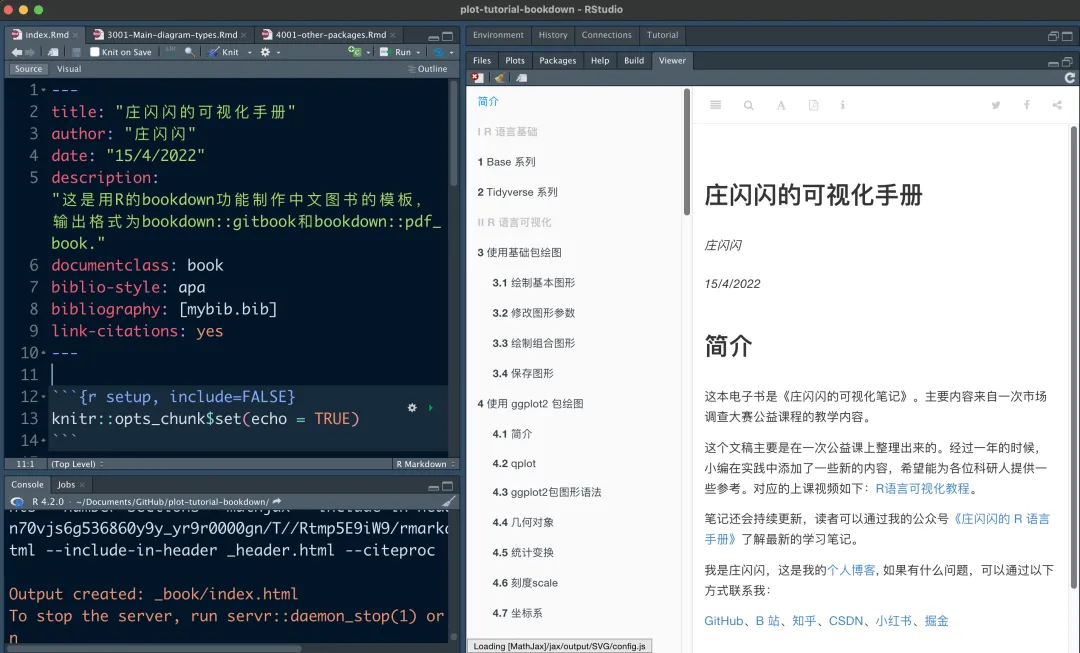Close the Jobs tab
The image size is (1080, 653).
click(82, 485)
